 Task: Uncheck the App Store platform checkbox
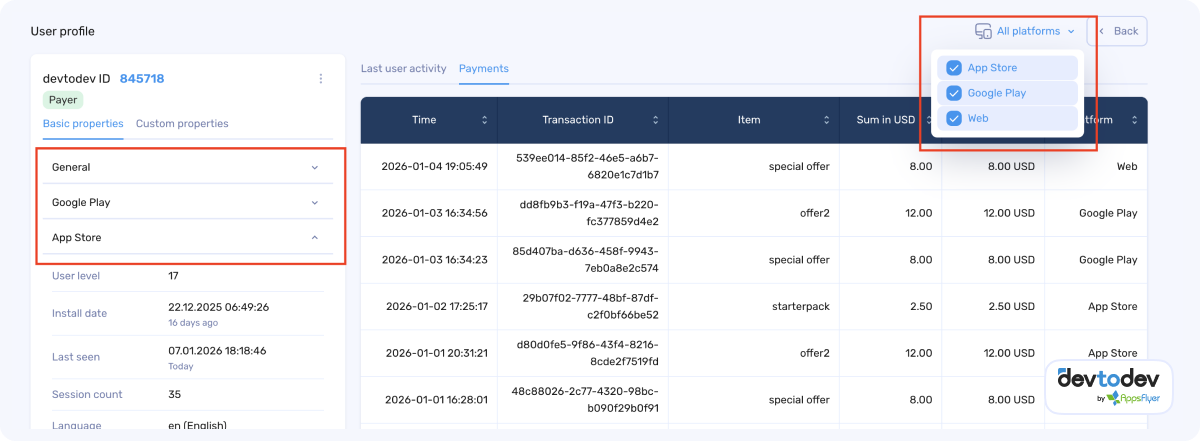[x=954, y=68]
